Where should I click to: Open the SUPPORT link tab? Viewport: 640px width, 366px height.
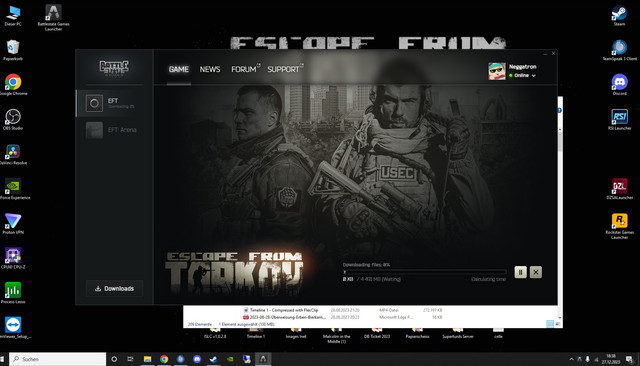(285, 69)
